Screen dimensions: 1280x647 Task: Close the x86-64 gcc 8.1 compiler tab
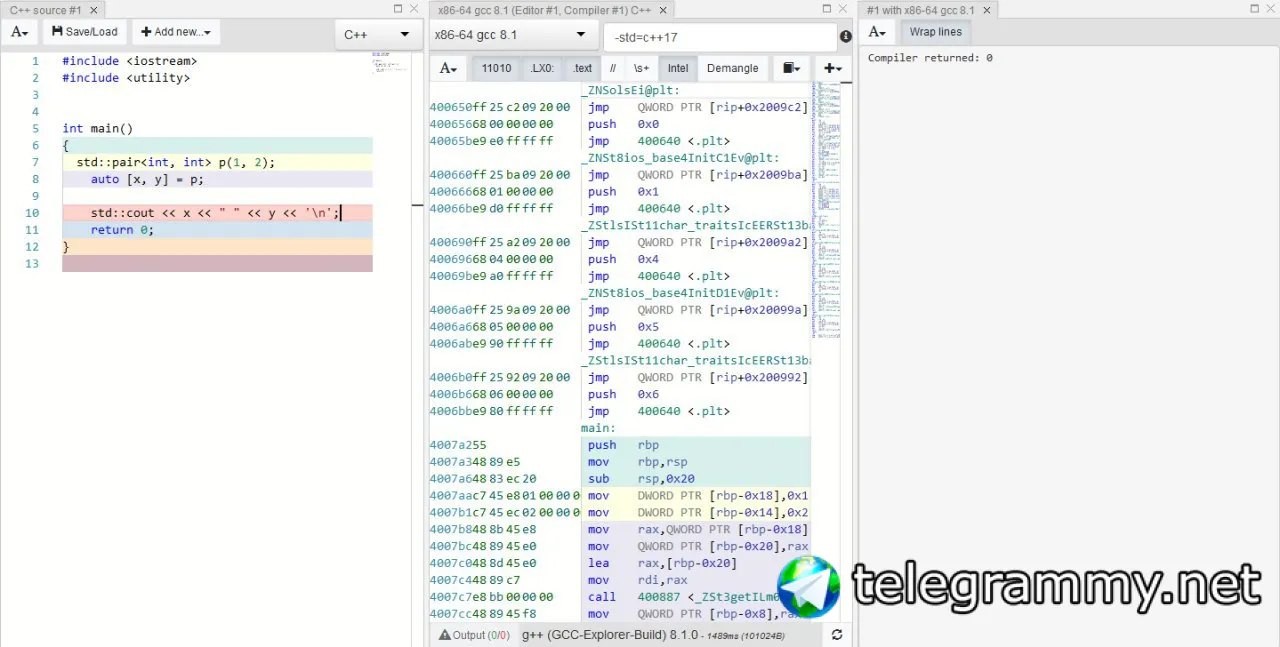pyautogui.click(x=664, y=10)
